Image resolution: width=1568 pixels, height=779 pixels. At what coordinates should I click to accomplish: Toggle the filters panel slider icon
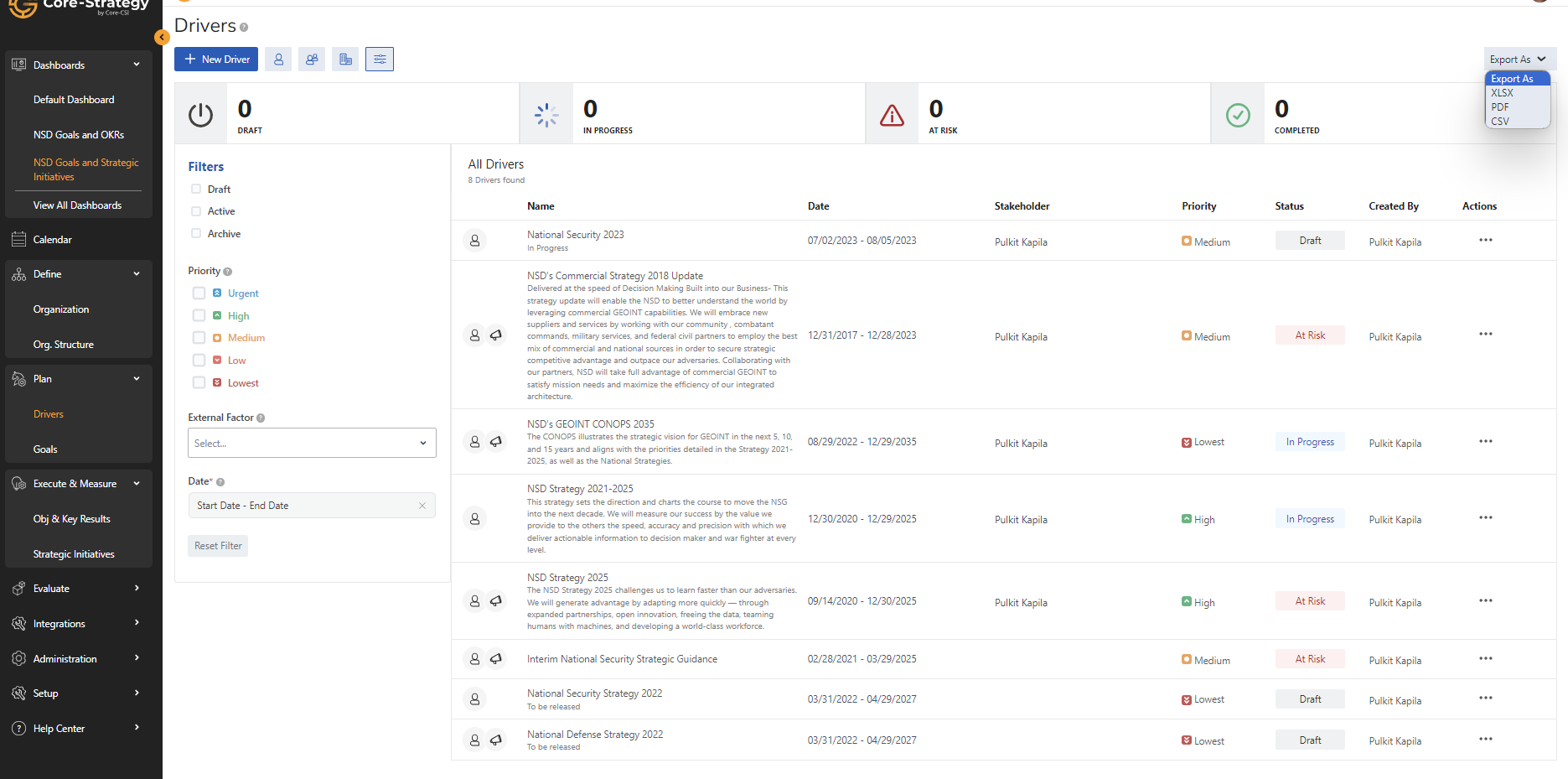click(380, 60)
